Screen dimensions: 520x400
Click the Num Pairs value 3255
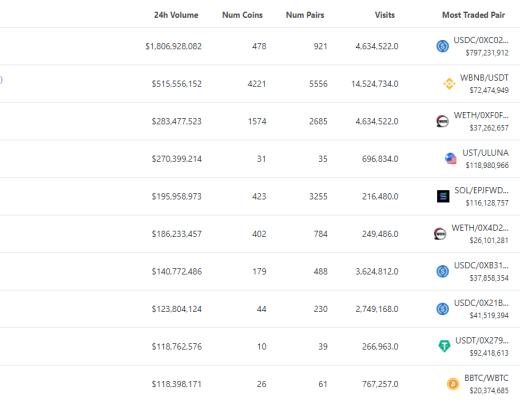tap(318, 196)
